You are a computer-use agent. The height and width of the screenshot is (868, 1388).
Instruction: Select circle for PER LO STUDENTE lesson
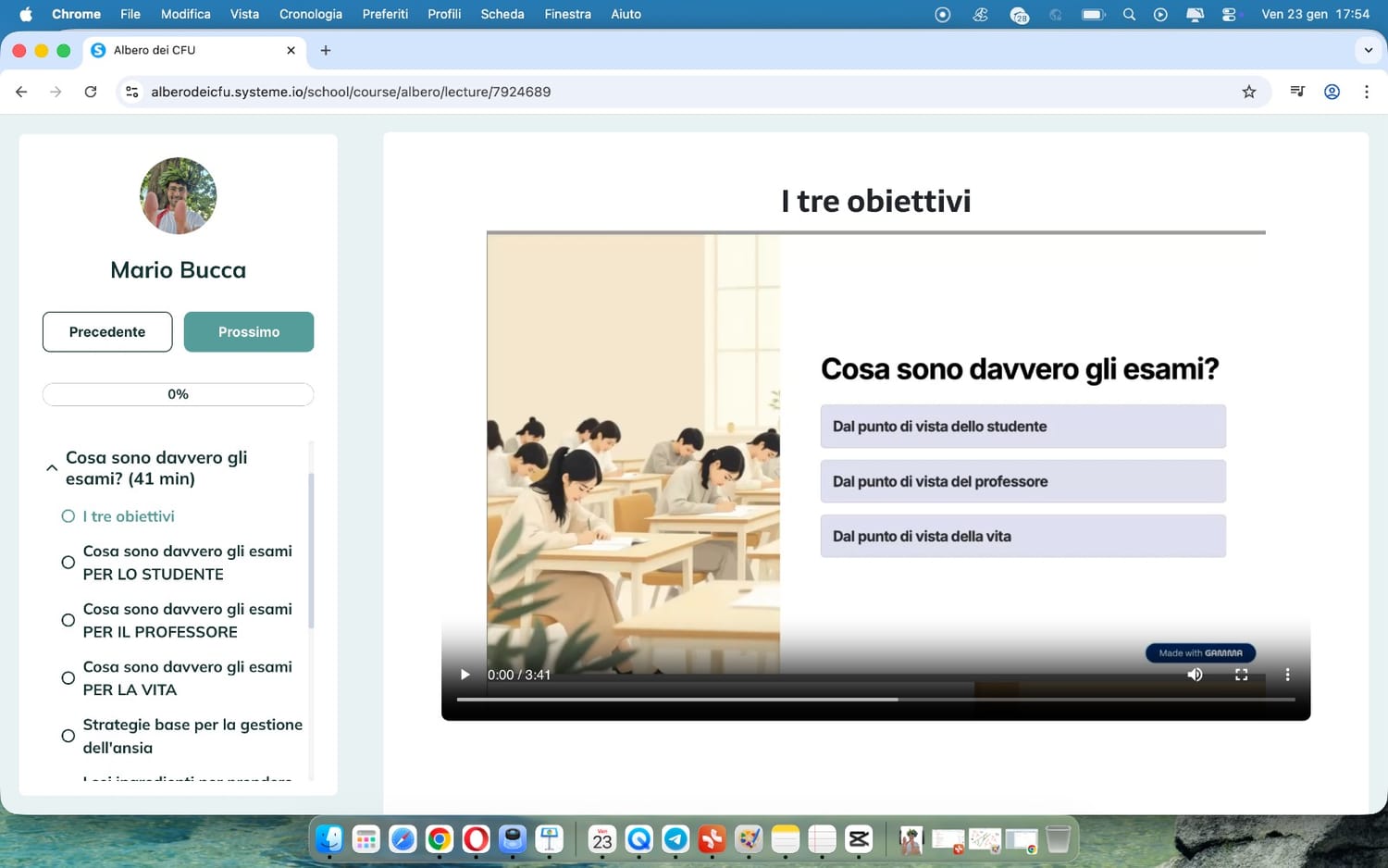pyautogui.click(x=68, y=563)
